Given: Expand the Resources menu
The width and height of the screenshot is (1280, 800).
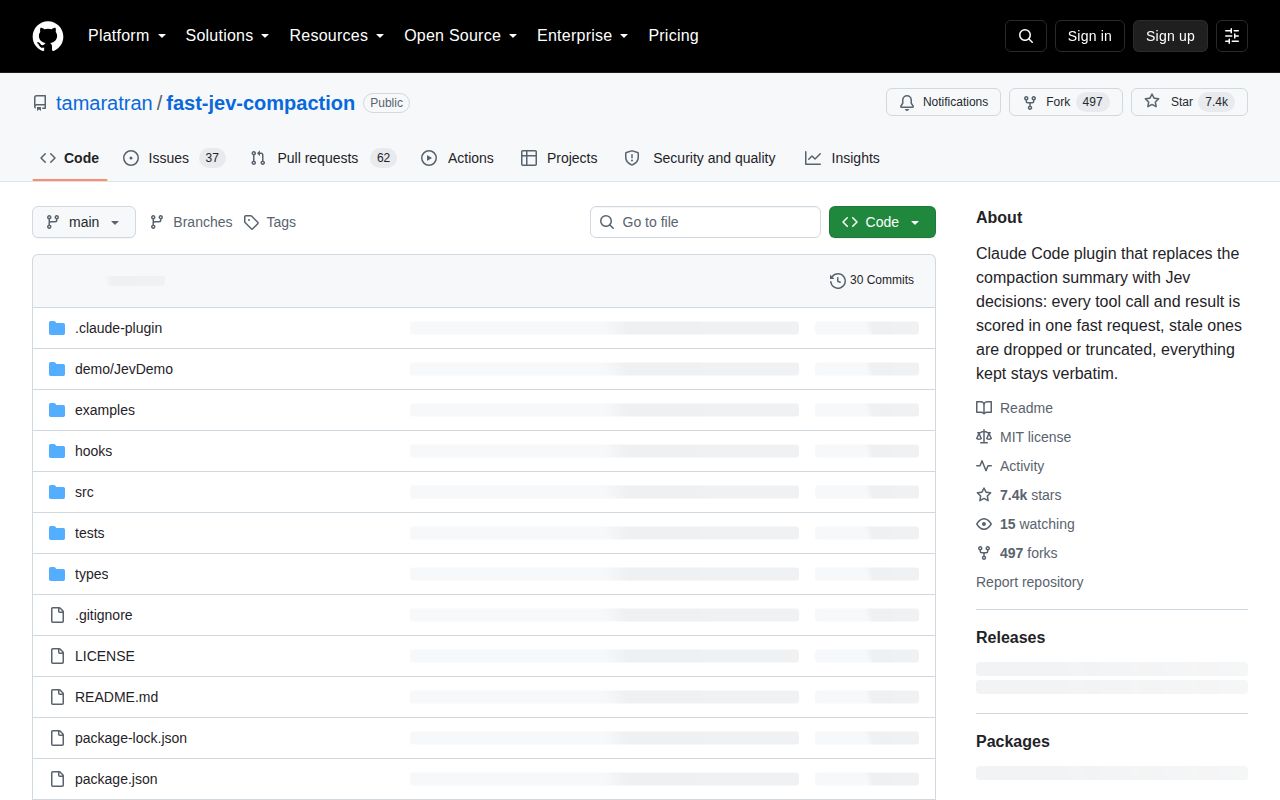Looking at the screenshot, I should [x=337, y=35].
